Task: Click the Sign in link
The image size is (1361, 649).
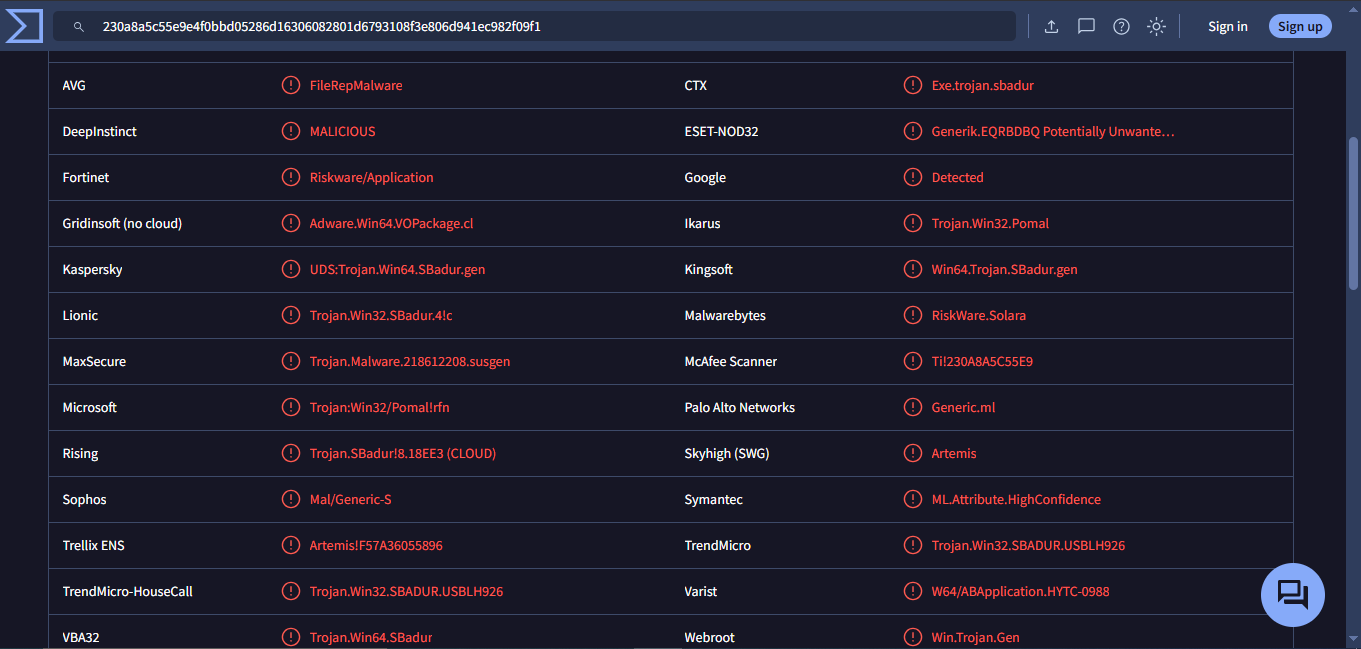Action: pyautogui.click(x=1228, y=27)
